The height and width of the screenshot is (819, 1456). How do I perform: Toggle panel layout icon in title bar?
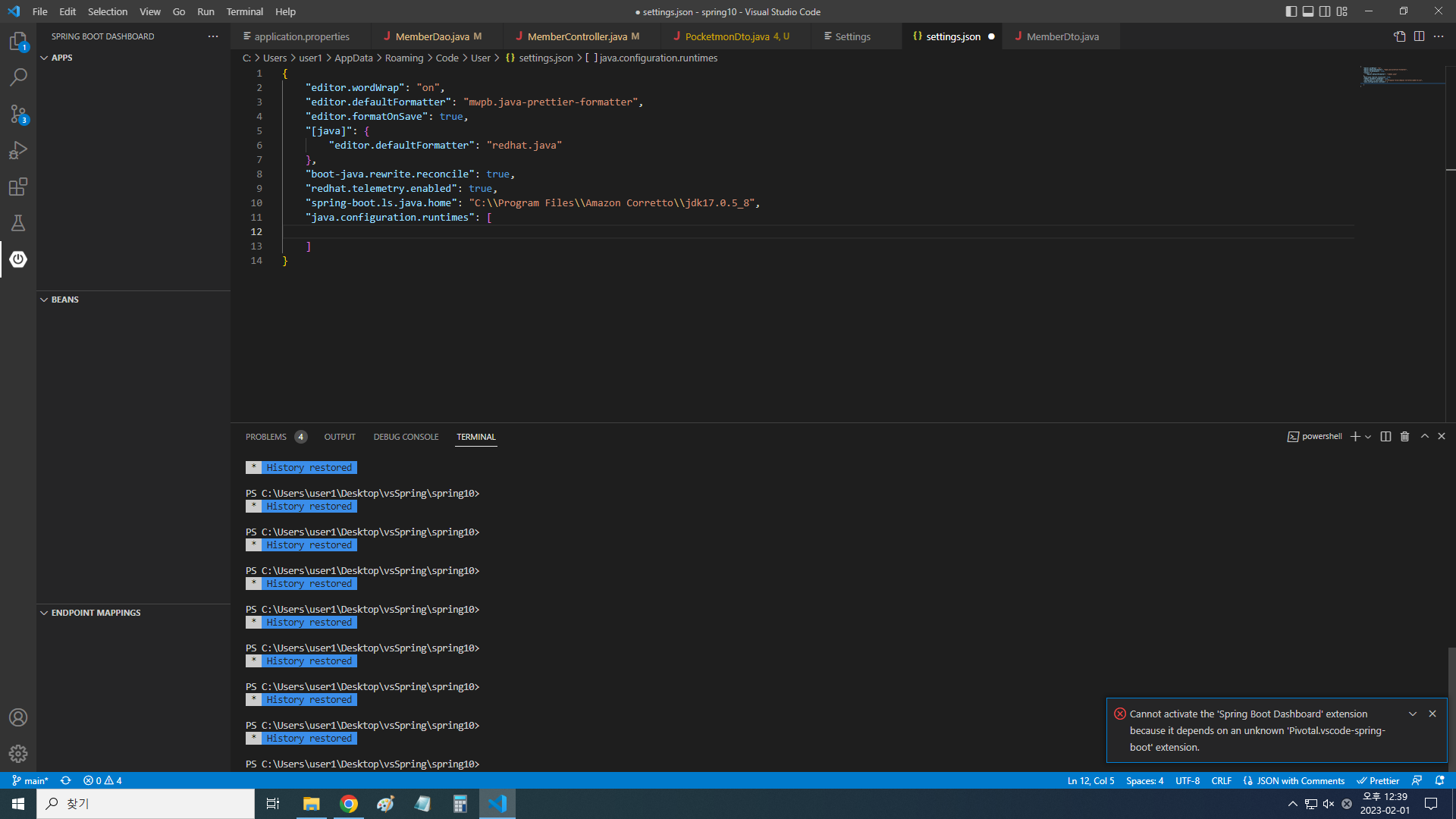pyautogui.click(x=1308, y=11)
